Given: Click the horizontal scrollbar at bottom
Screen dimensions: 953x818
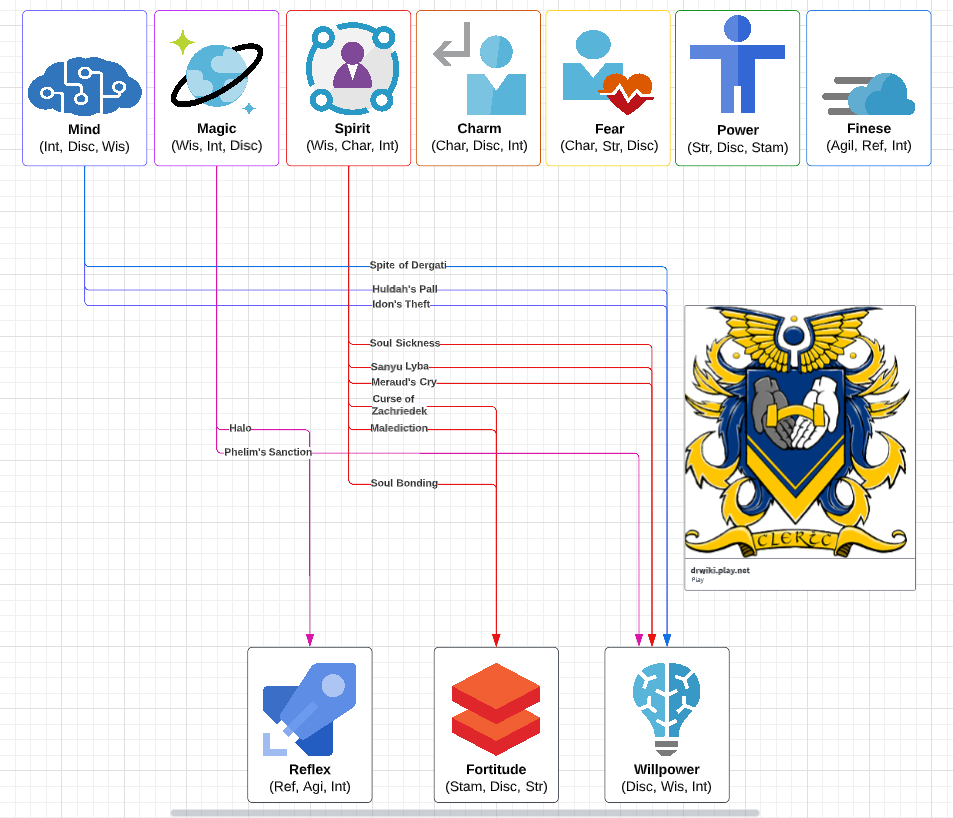Looking at the screenshot, I should 464,813.
